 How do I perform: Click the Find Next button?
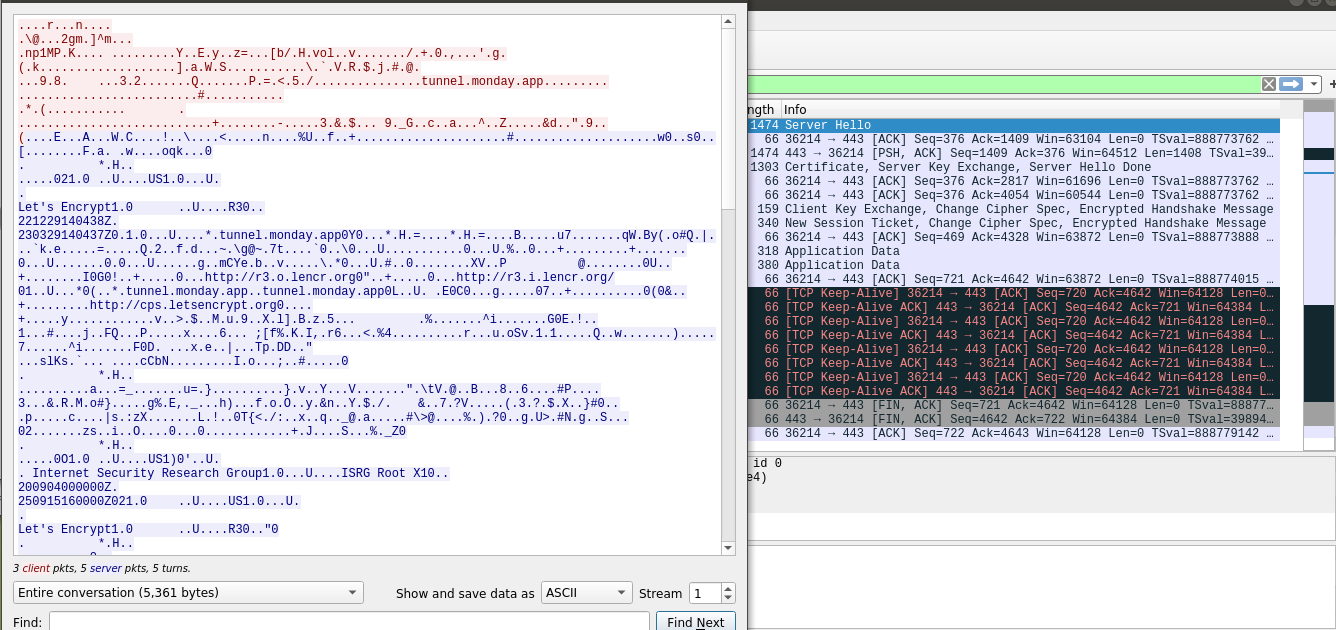pos(696,622)
